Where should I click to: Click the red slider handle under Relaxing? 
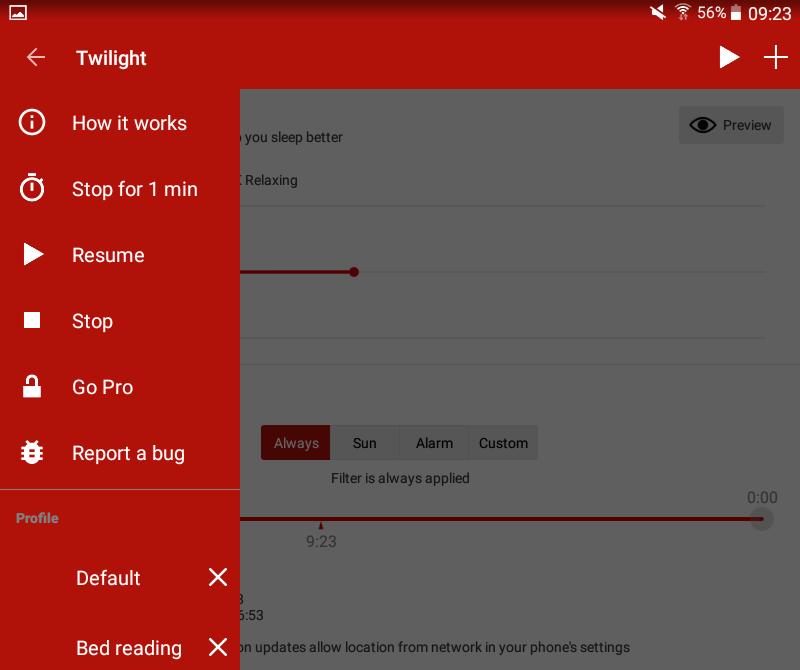click(x=354, y=272)
